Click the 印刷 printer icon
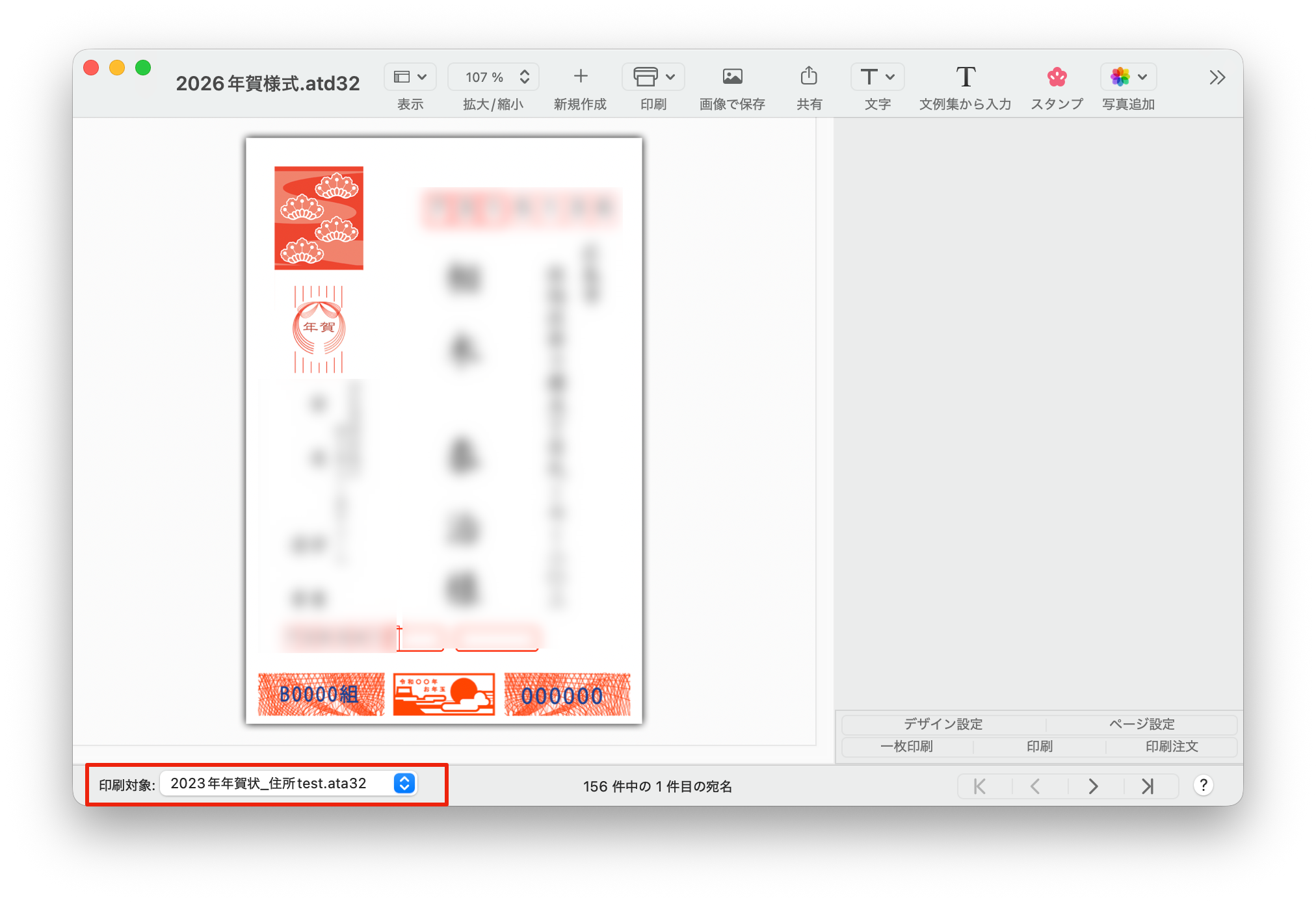 pos(646,77)
